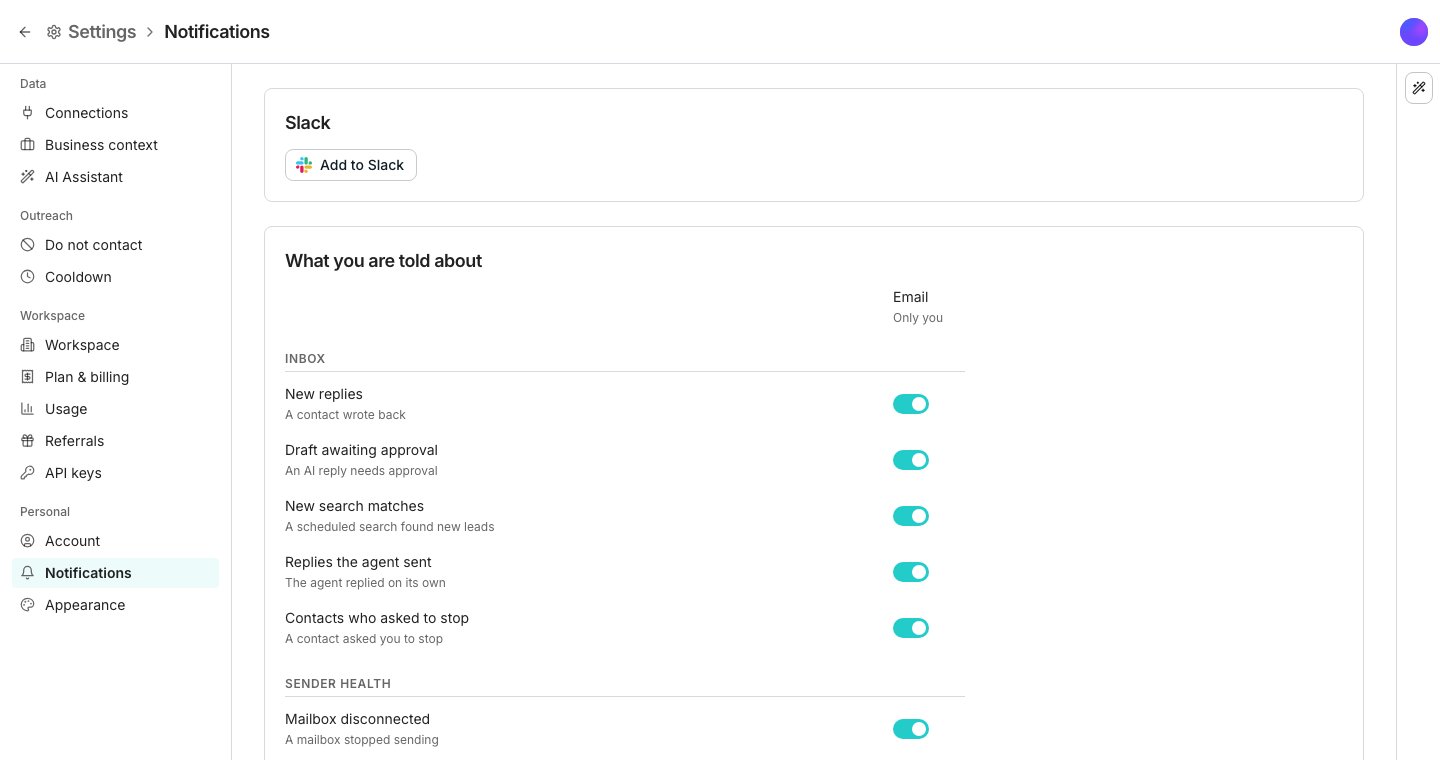Click the Workspace building icon
The image size is (1440, 760).
point(28,345)
